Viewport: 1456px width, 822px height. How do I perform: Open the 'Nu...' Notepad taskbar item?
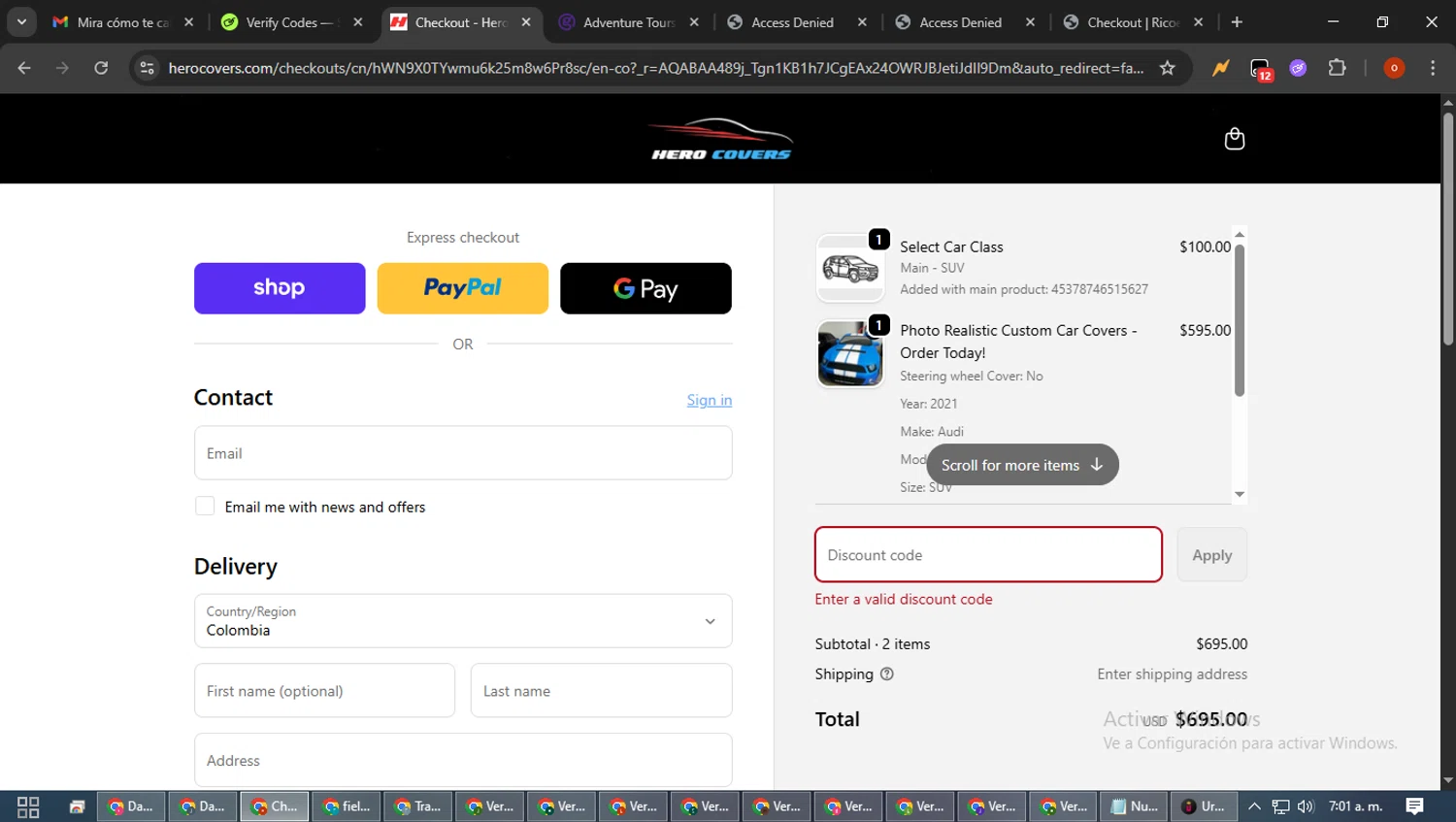point(1134,806)
